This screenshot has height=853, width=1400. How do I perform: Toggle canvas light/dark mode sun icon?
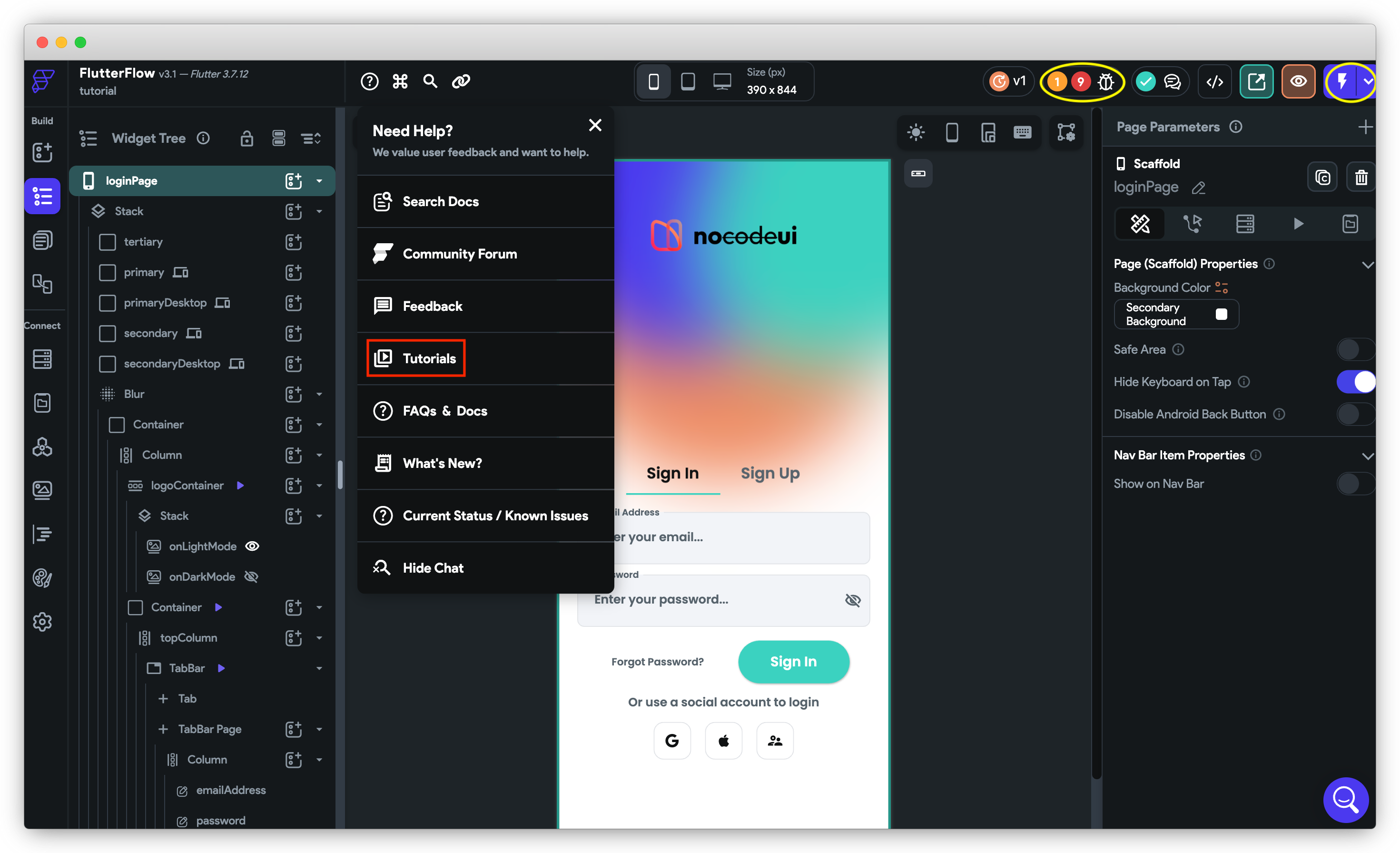click(x=916, y=132)
